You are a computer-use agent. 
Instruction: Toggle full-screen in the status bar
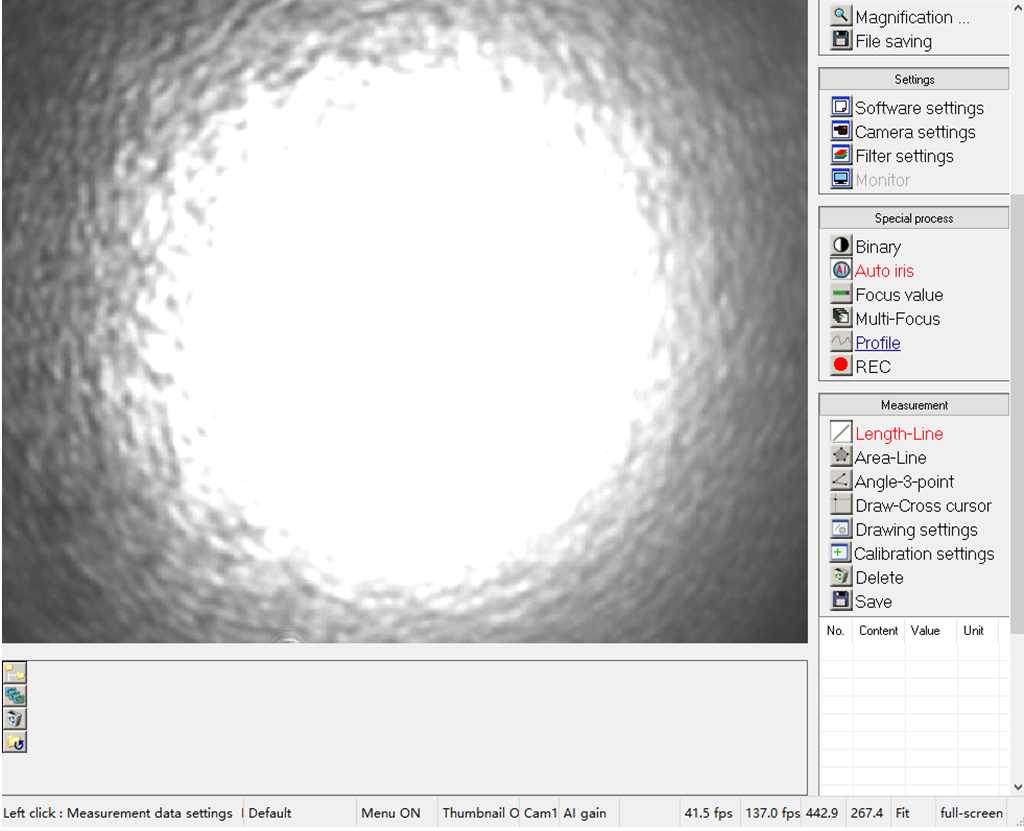tap(971, 813)
